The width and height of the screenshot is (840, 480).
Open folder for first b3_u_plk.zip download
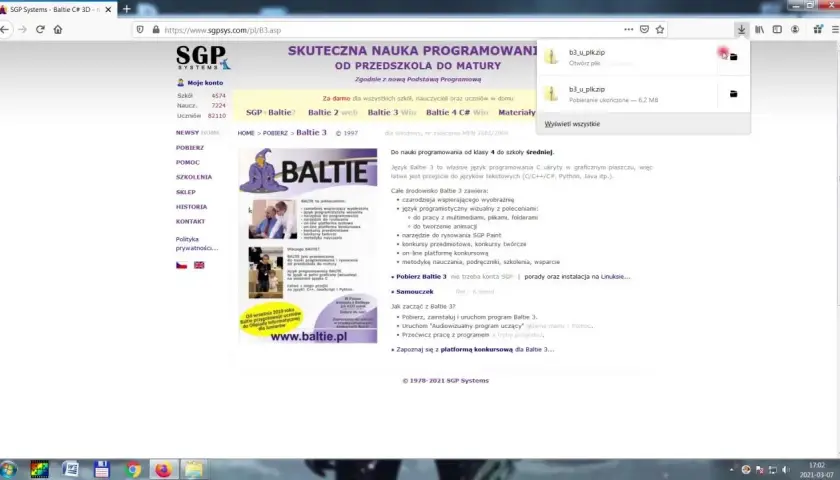tap(733, 57)
